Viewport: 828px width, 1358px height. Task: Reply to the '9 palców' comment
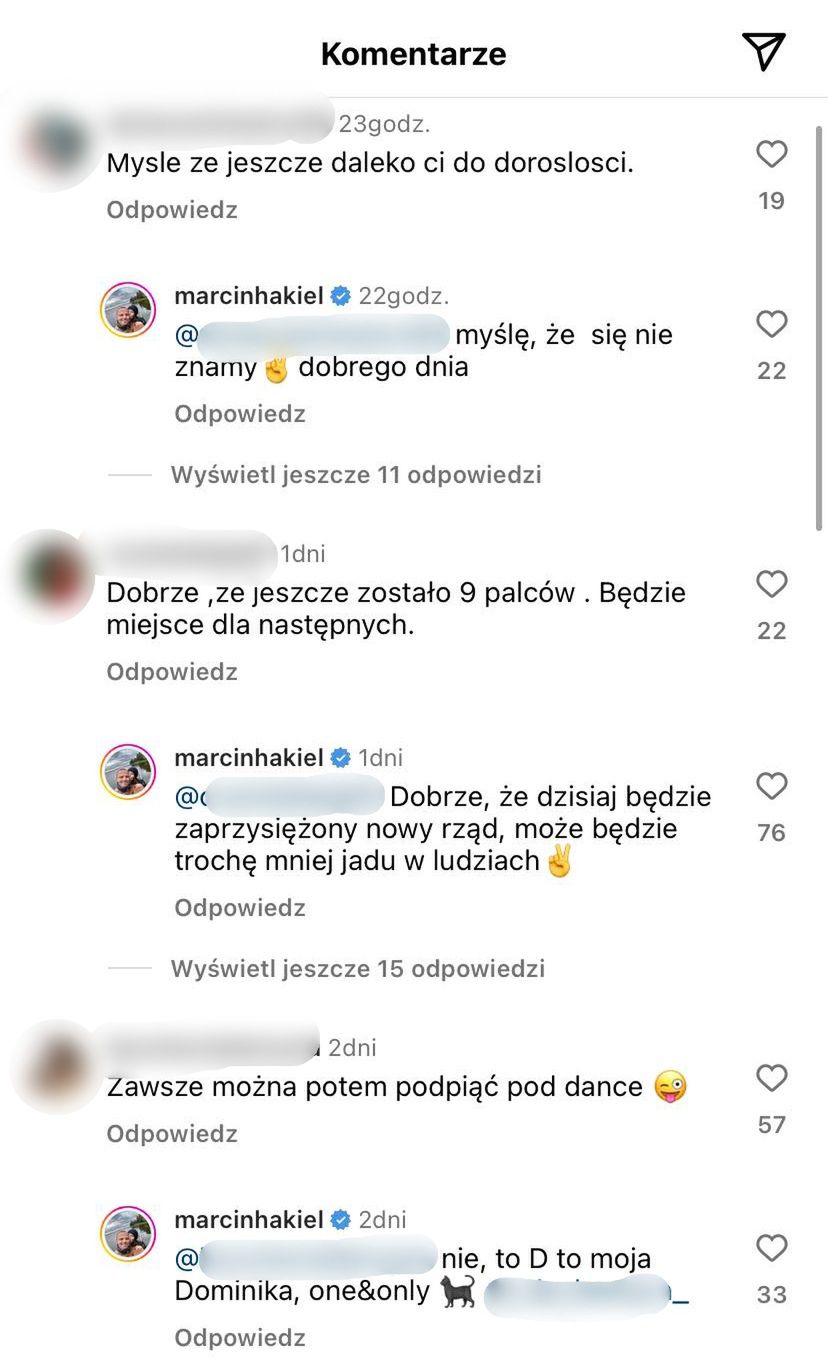172,672
